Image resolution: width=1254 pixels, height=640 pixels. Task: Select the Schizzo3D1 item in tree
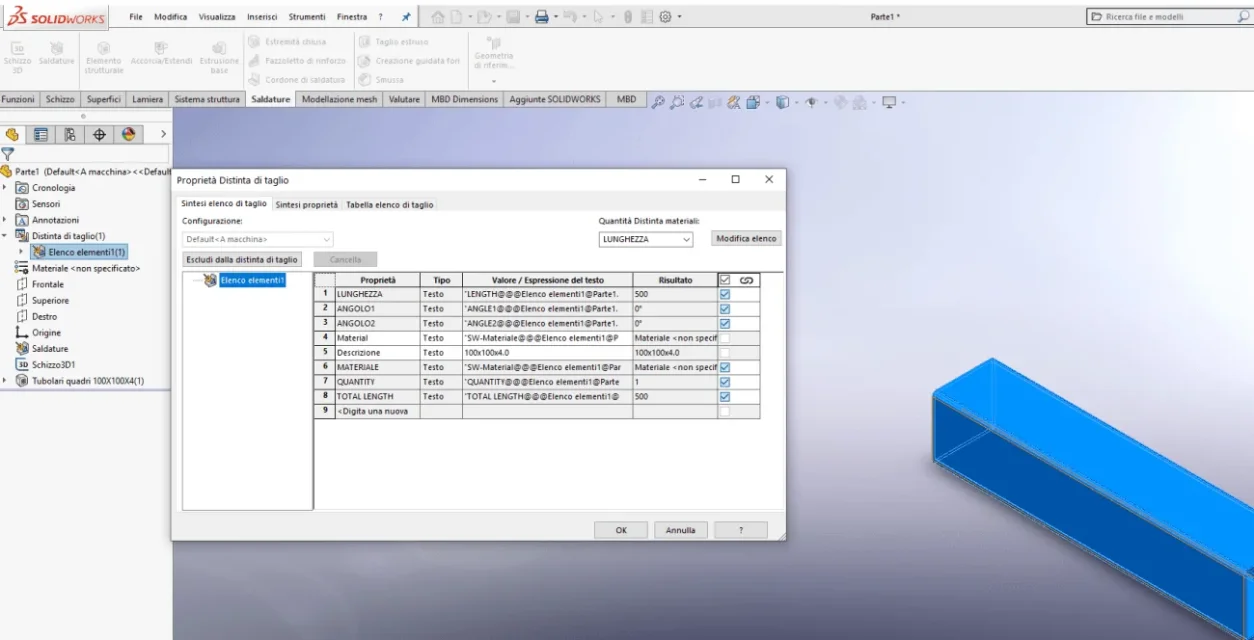click(53, 364)
